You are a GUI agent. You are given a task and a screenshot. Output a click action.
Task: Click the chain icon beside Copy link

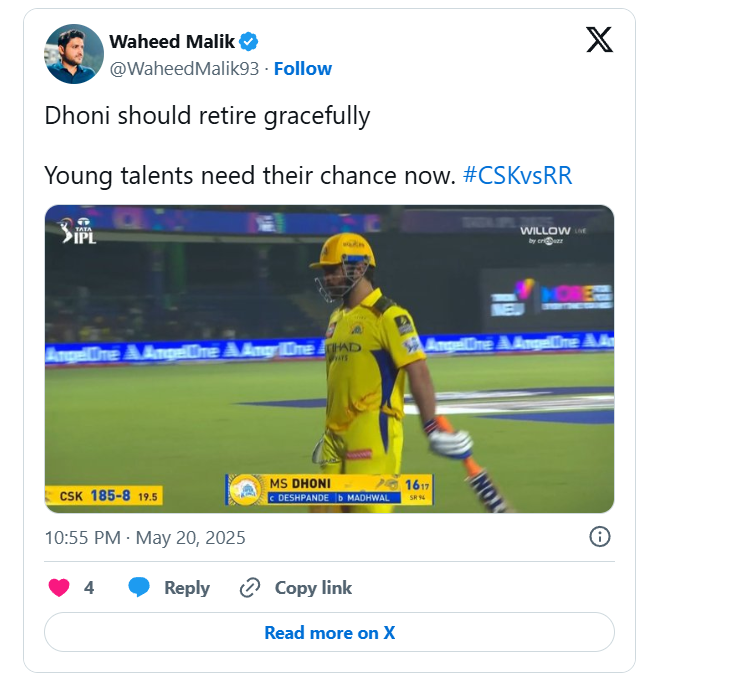click(250, 588)
